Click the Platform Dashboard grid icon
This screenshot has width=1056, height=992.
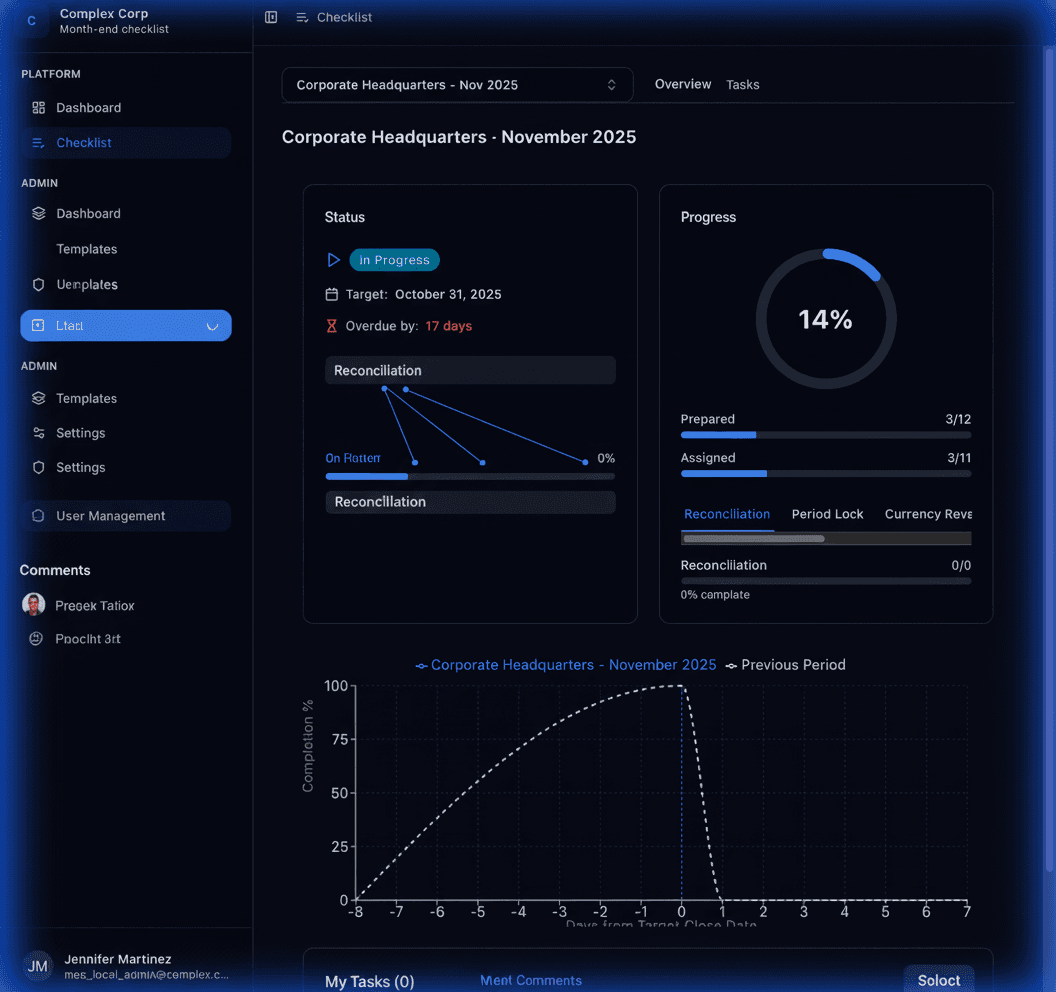tap(39, 108)
